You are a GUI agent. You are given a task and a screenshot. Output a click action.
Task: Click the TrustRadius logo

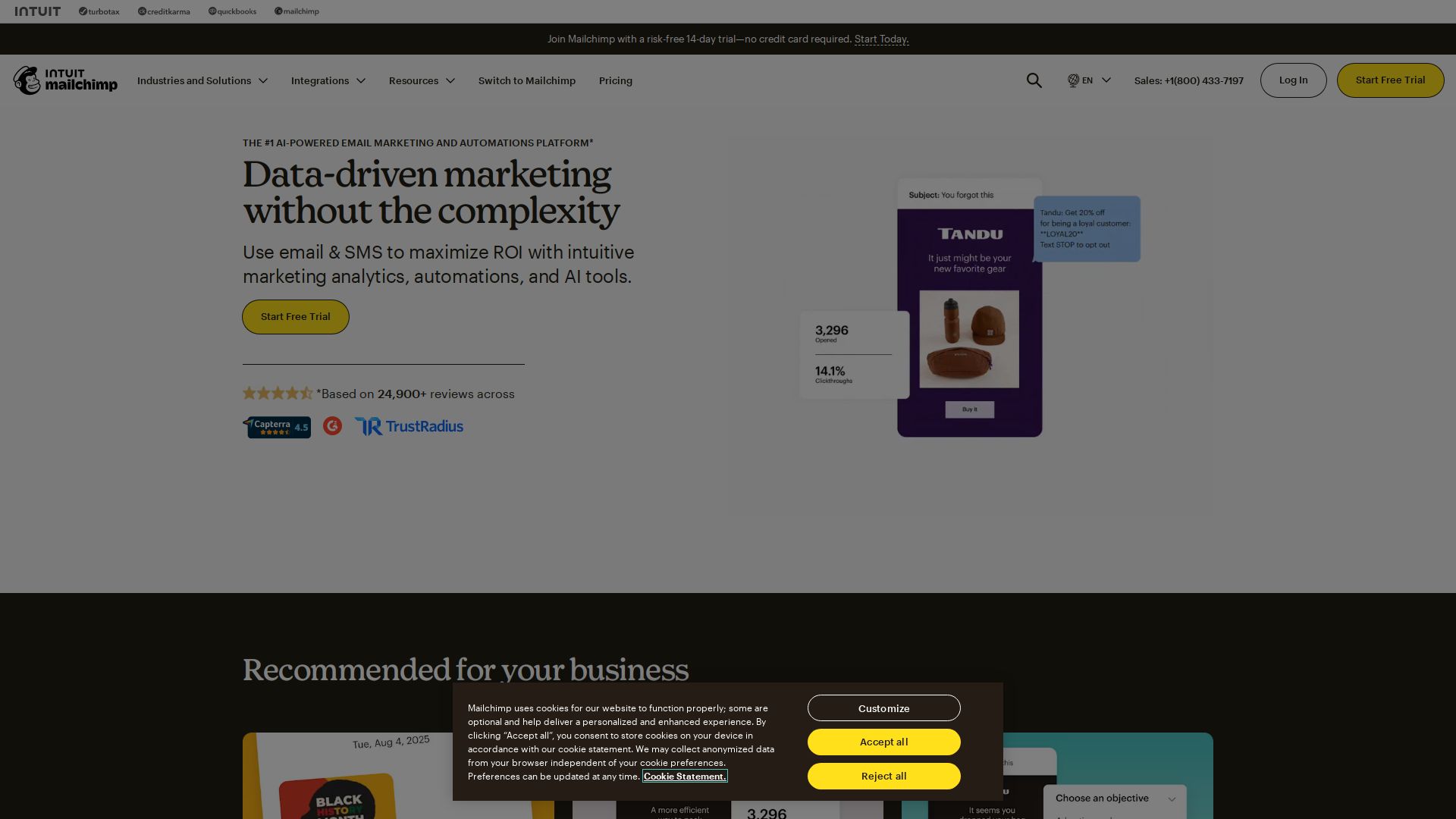tap(409, 426)
